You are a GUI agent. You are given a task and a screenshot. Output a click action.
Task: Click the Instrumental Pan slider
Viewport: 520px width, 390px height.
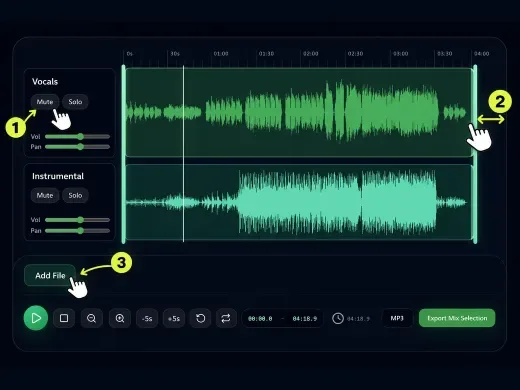77,230
